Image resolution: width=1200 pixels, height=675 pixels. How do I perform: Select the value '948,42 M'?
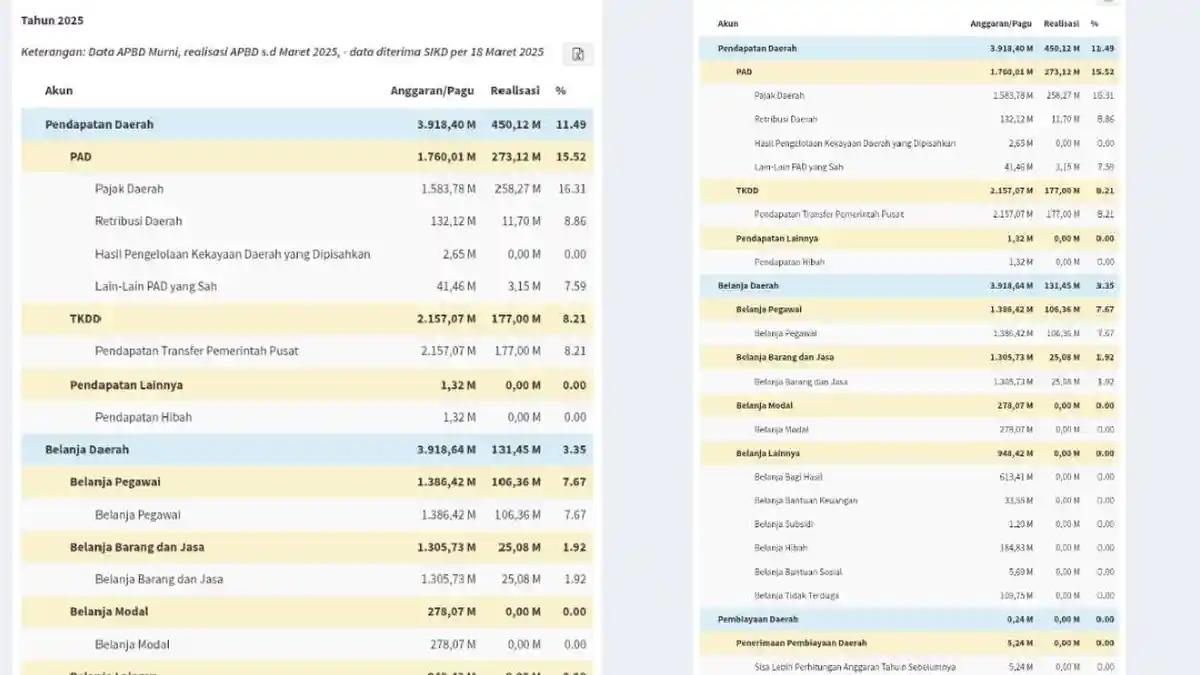(1014, 453)
